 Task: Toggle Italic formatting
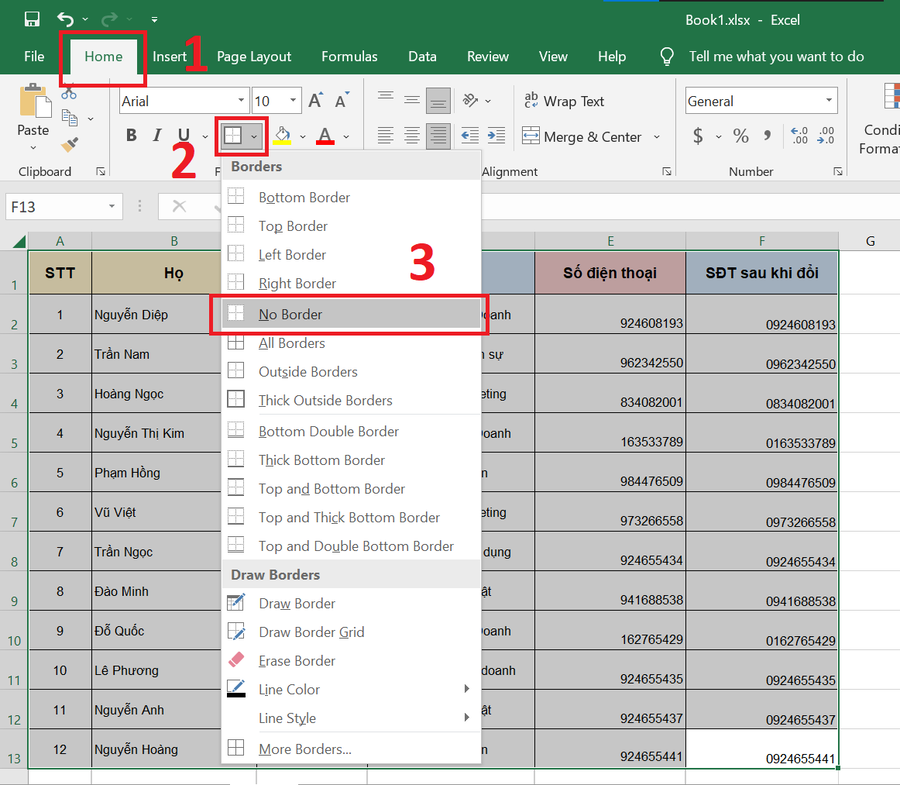[x=157, y=135]
